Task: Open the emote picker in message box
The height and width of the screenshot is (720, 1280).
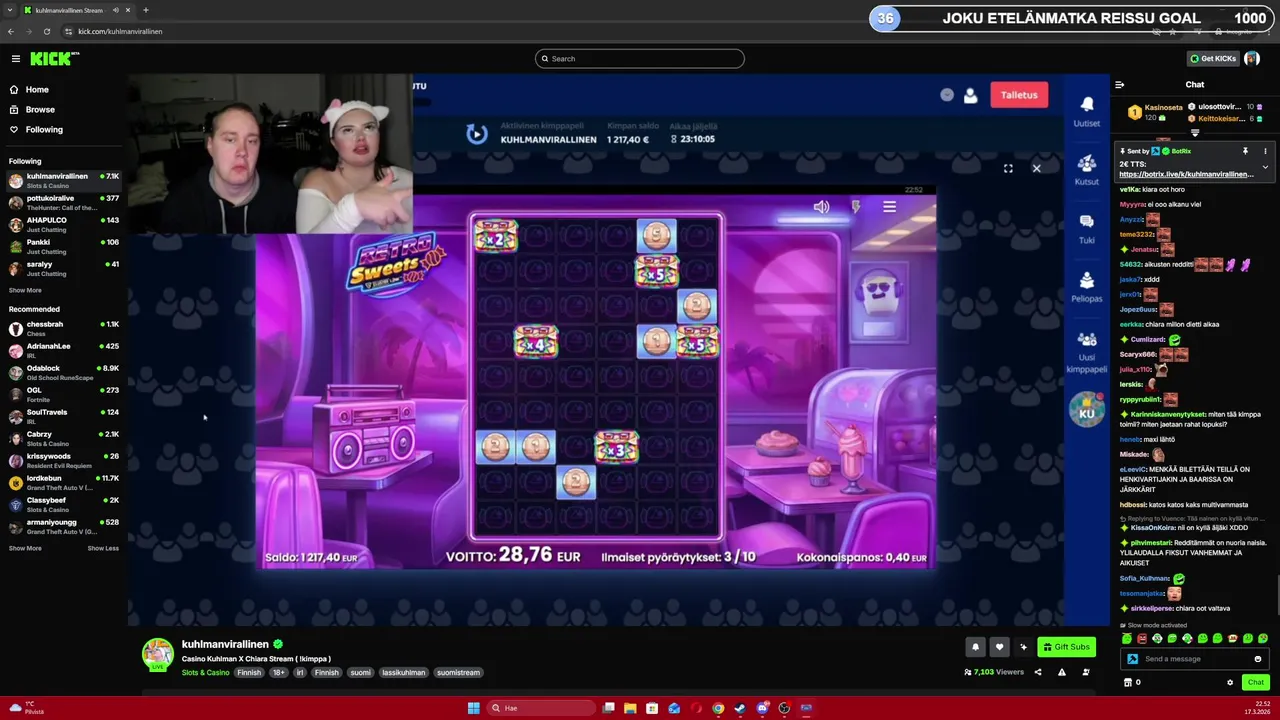Action: pyautogui.click(x=1257, y=659)
